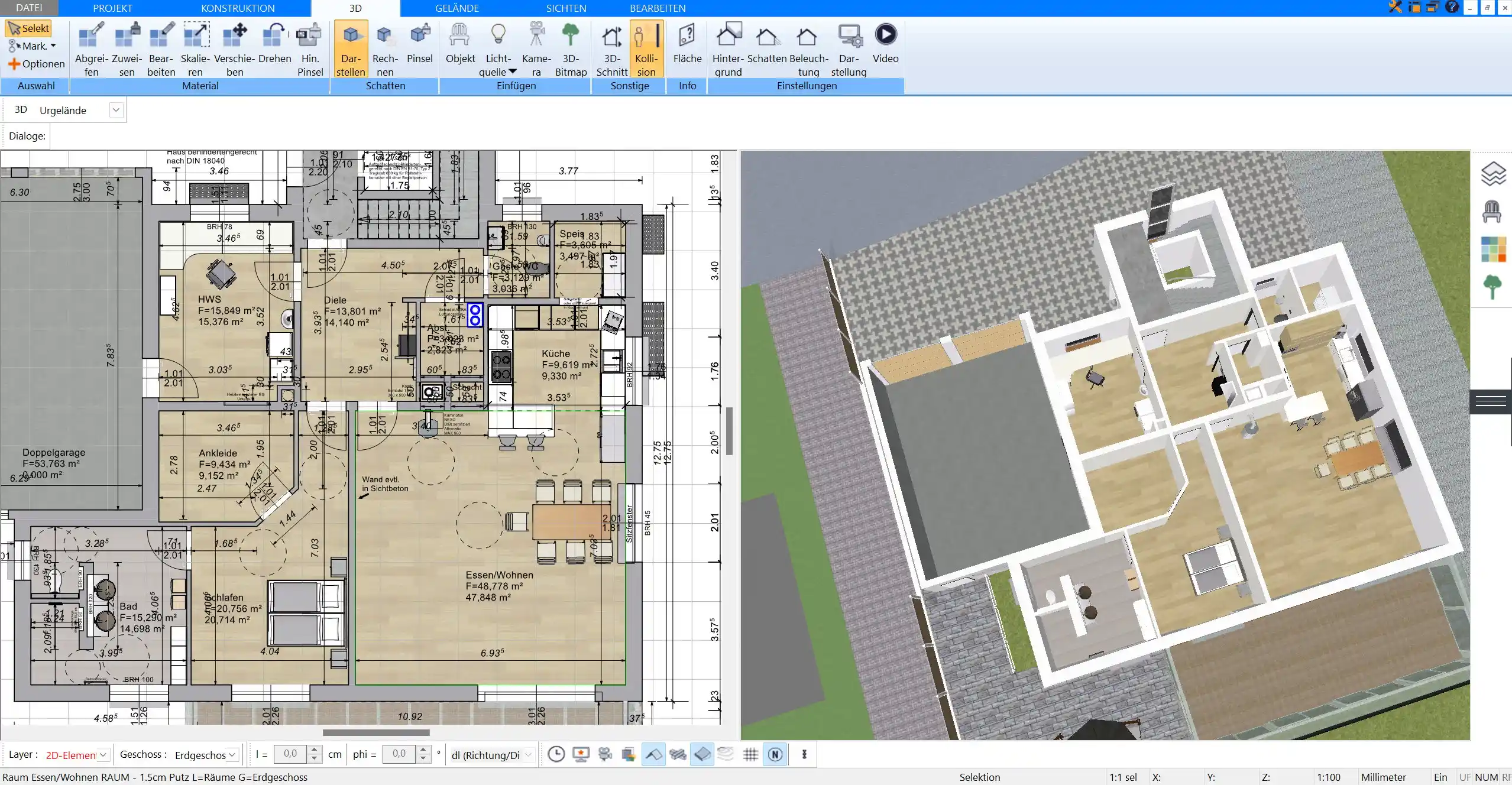
Task: Activate the Selekt tool
Action: pyautogui.click(x=28, y=28)
